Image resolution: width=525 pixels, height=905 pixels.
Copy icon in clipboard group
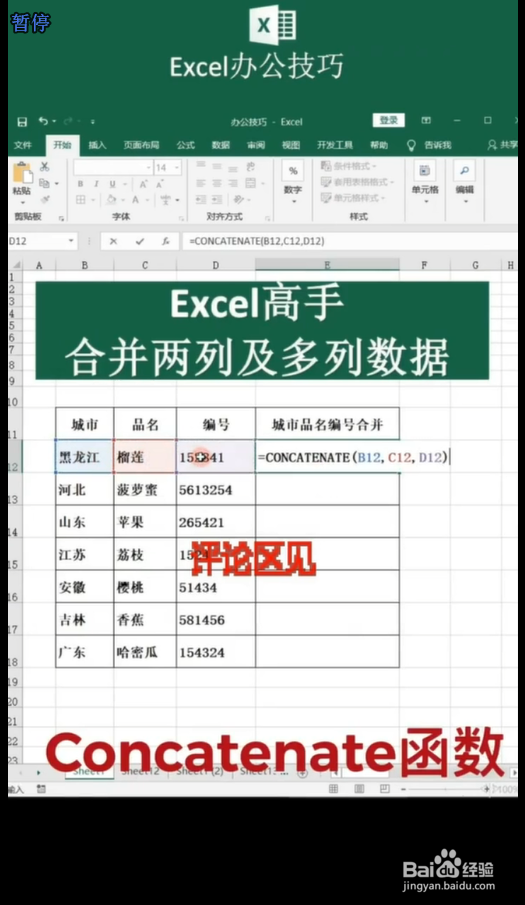(x=44, y=184)
